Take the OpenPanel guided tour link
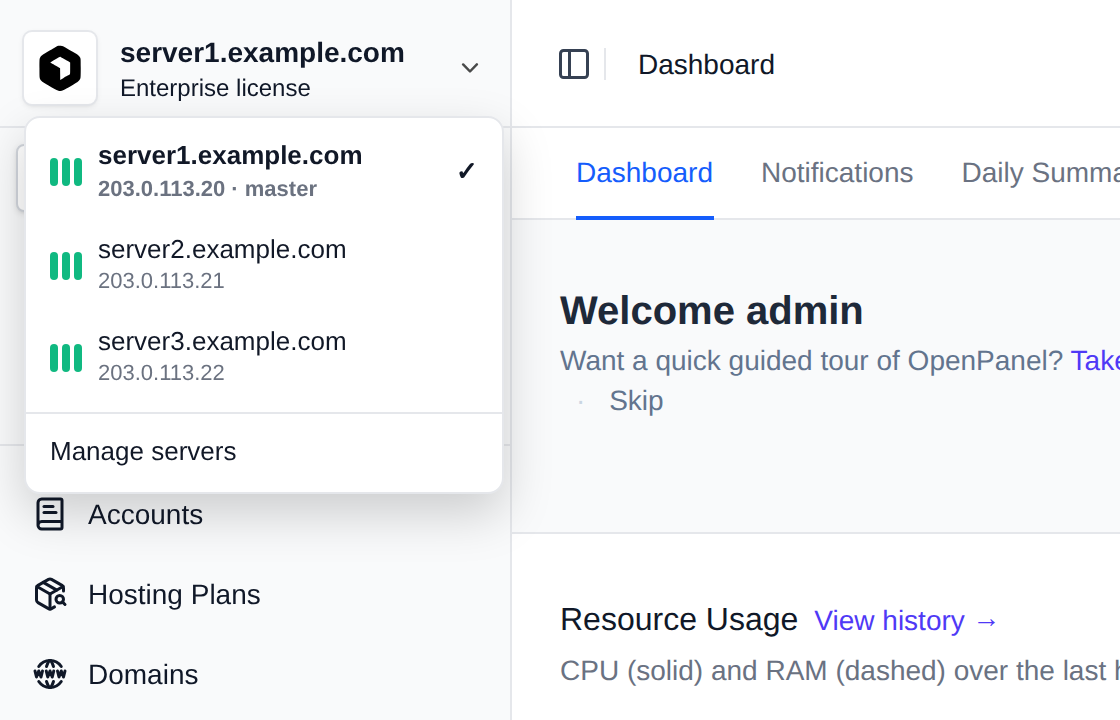The width and height of the screenshot is (1120, 720). coord(1094,361)
